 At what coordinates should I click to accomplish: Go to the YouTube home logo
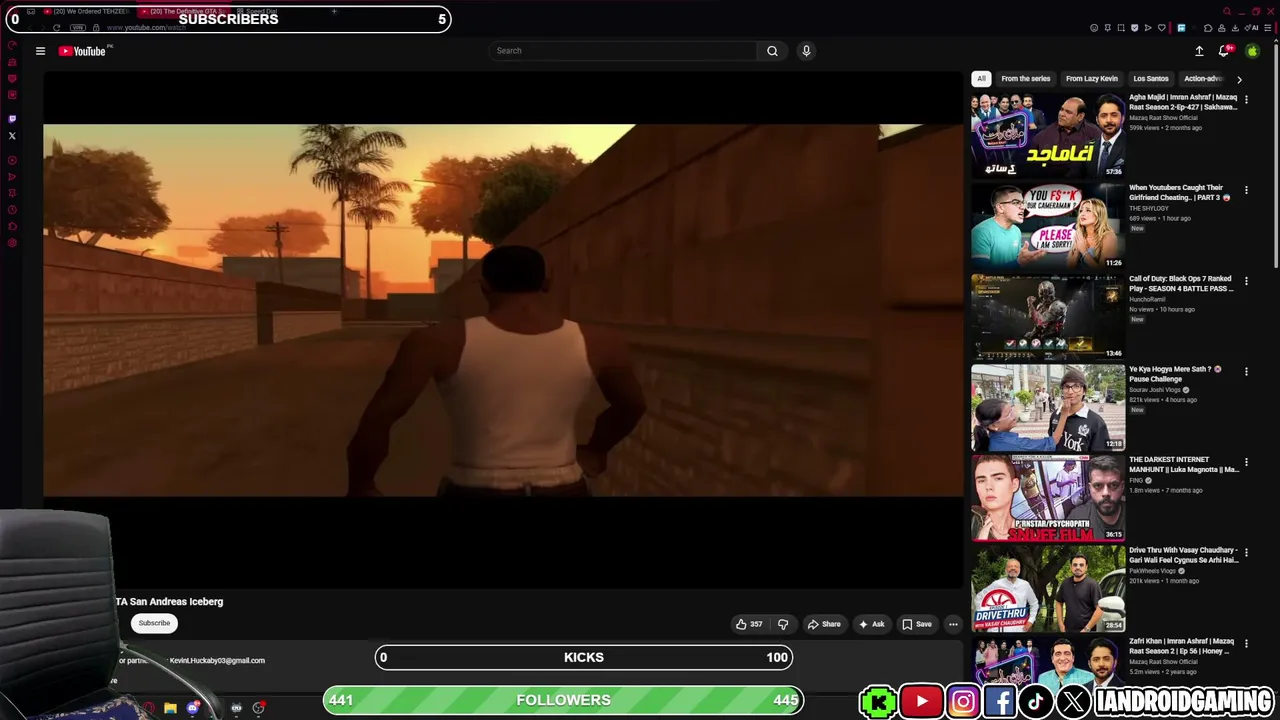click(82, 51)
